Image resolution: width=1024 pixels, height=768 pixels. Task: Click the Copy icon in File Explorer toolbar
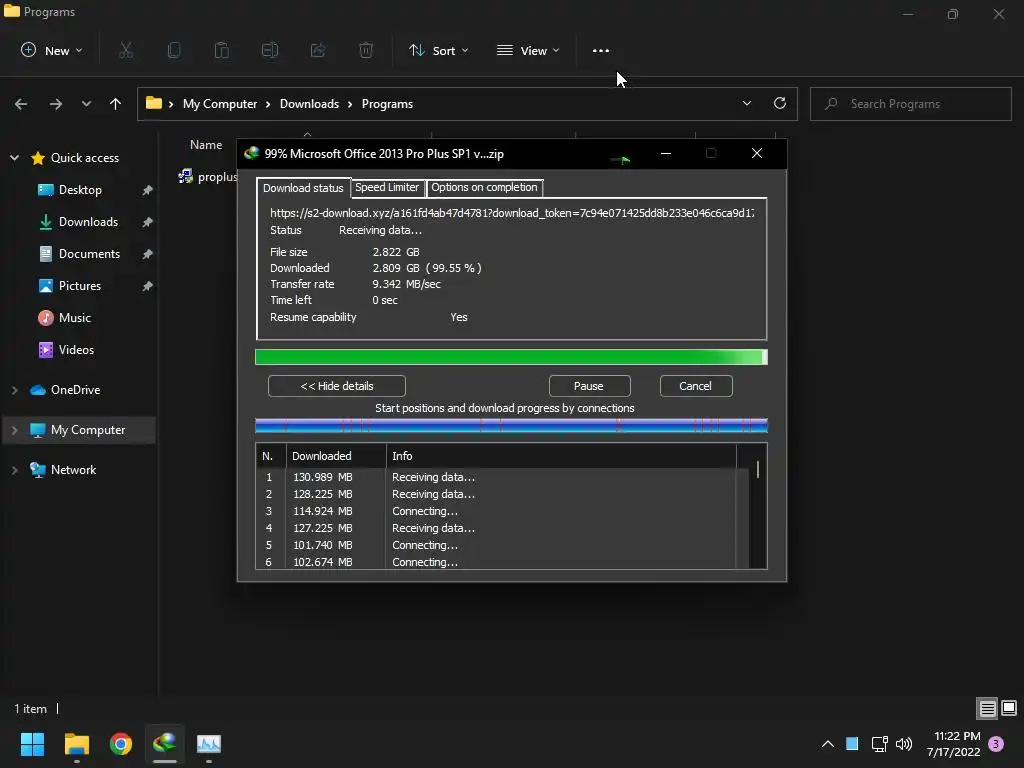(x=174, y=50)
